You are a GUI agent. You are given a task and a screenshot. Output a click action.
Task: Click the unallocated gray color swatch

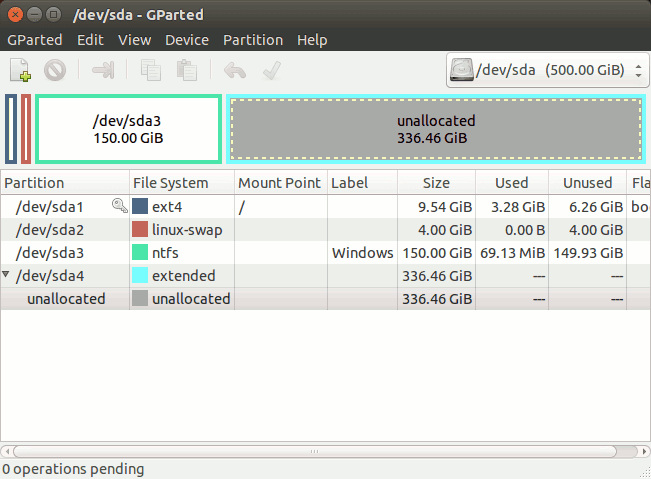[x=140, y=298]
